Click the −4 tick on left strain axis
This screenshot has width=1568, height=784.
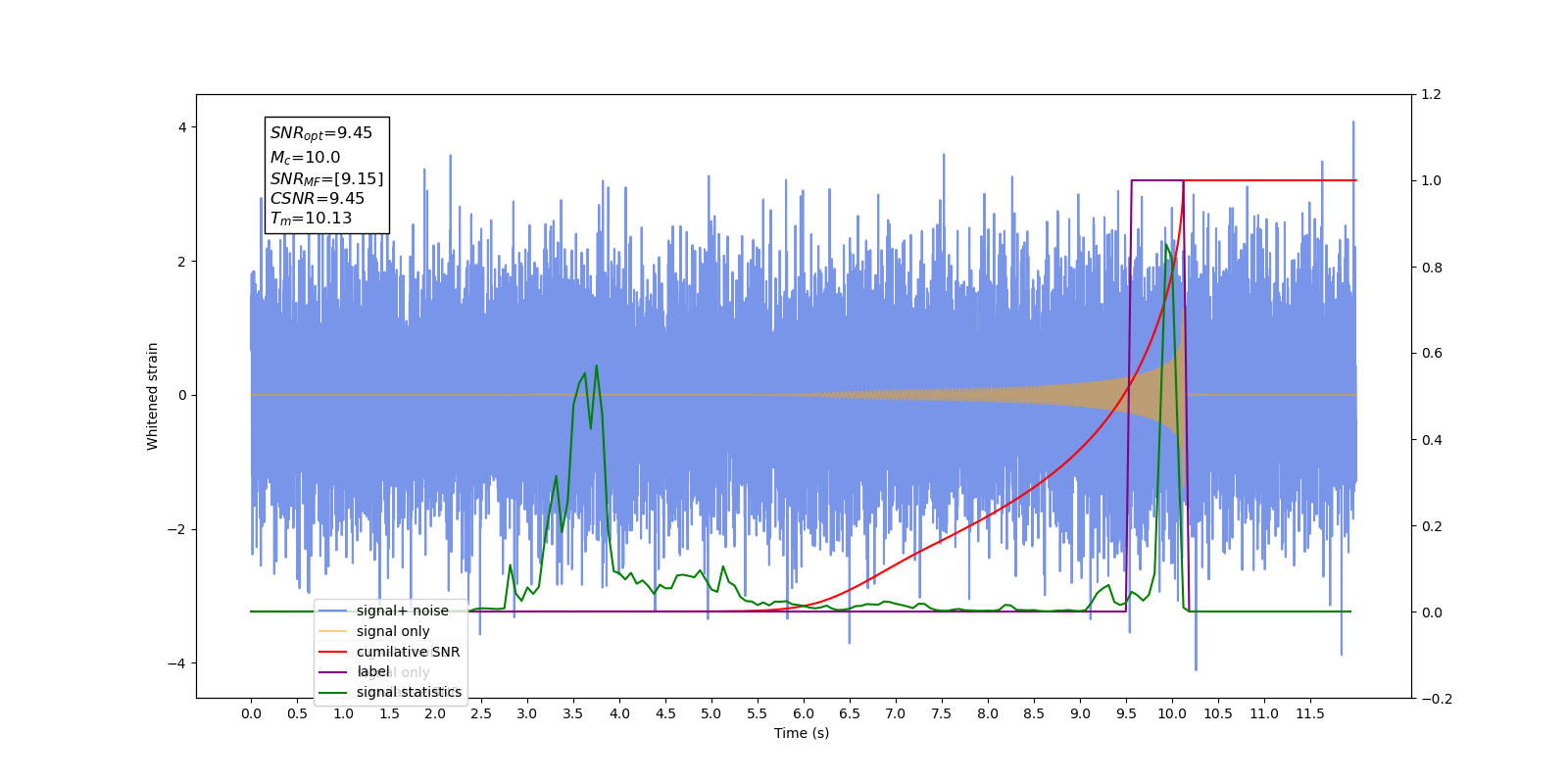pyautogui.click(x=177, y=663)
